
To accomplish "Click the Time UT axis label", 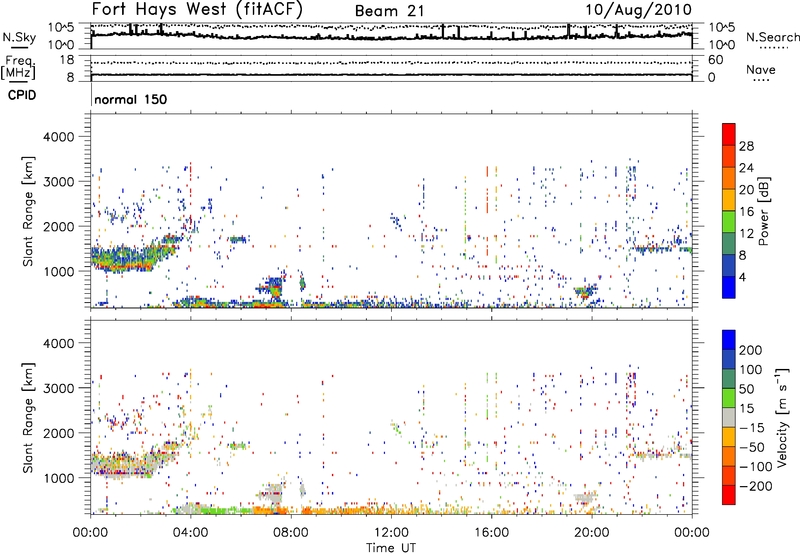I will pos(391,547).
